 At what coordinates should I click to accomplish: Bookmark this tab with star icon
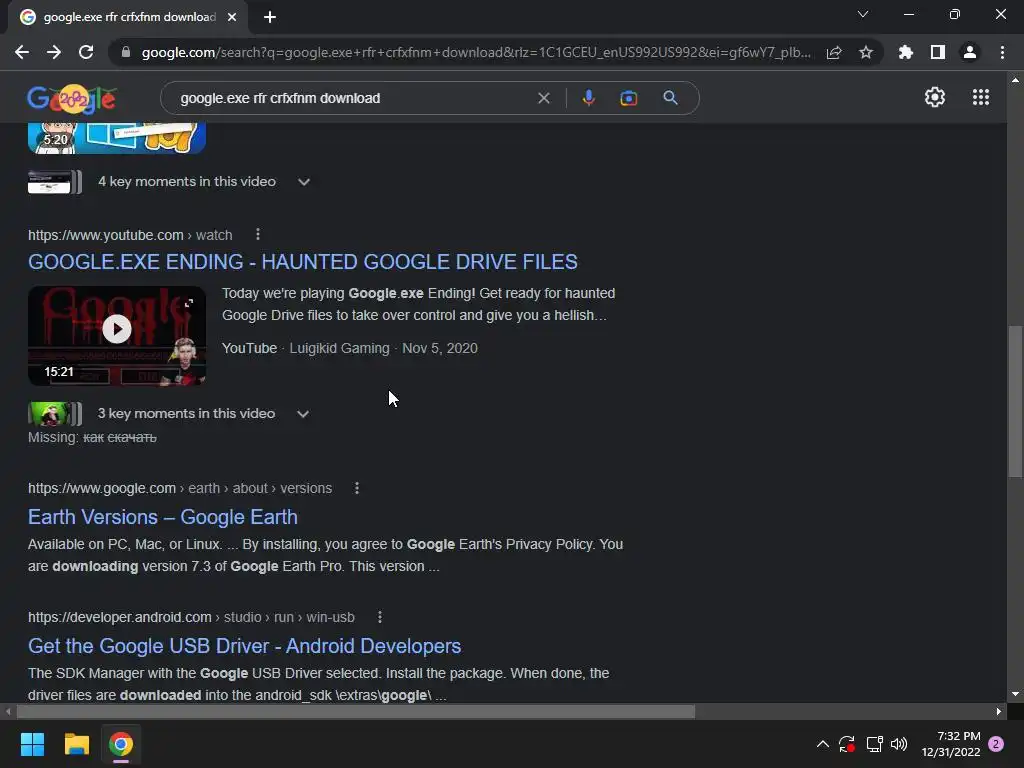pyautogui.click(x=866, y=52)
